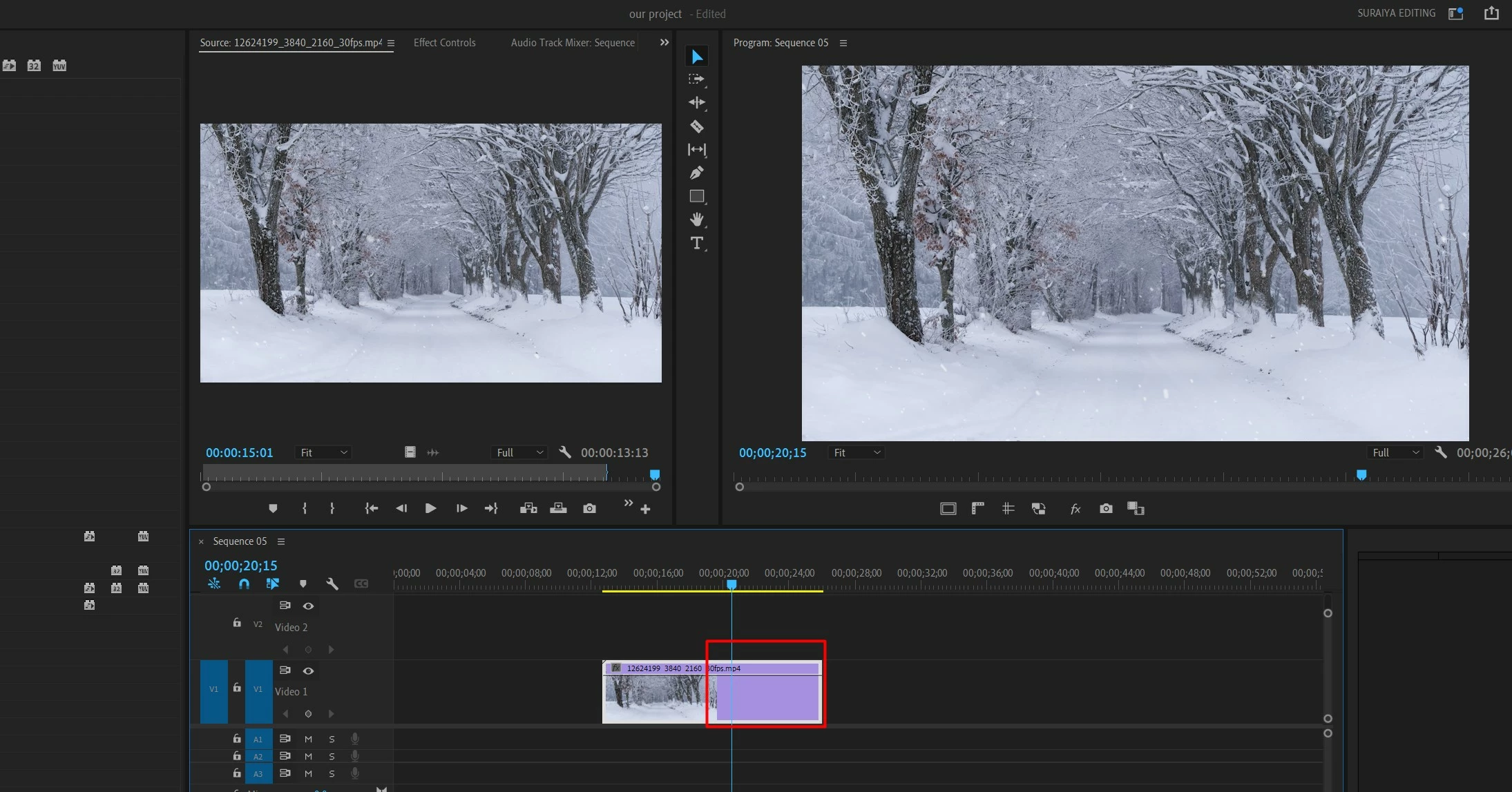Image resolution: width=1512 pixels, height=792 pixels.
Task: Select the Hand tool
Action: (696, 220)
